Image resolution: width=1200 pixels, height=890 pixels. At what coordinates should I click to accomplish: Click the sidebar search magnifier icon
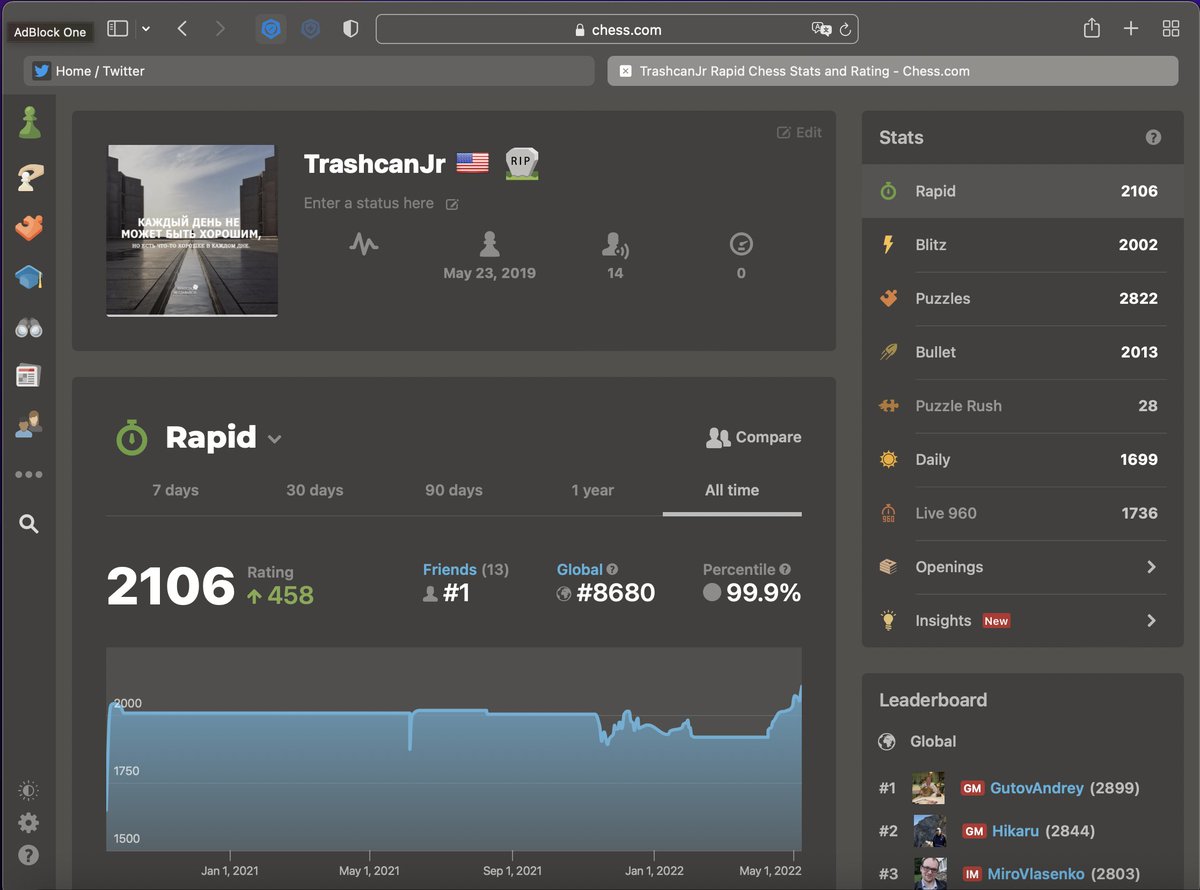pos(29,523)
